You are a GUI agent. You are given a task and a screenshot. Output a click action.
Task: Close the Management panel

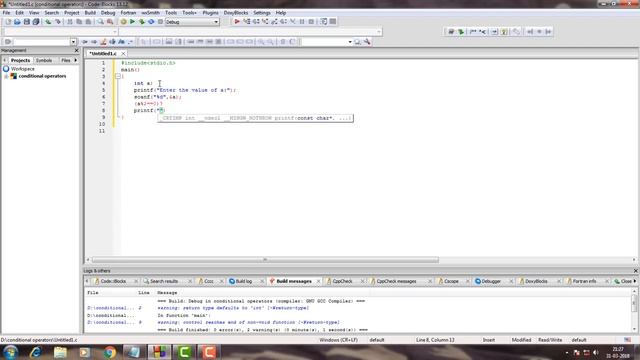[x=76, y=50]
